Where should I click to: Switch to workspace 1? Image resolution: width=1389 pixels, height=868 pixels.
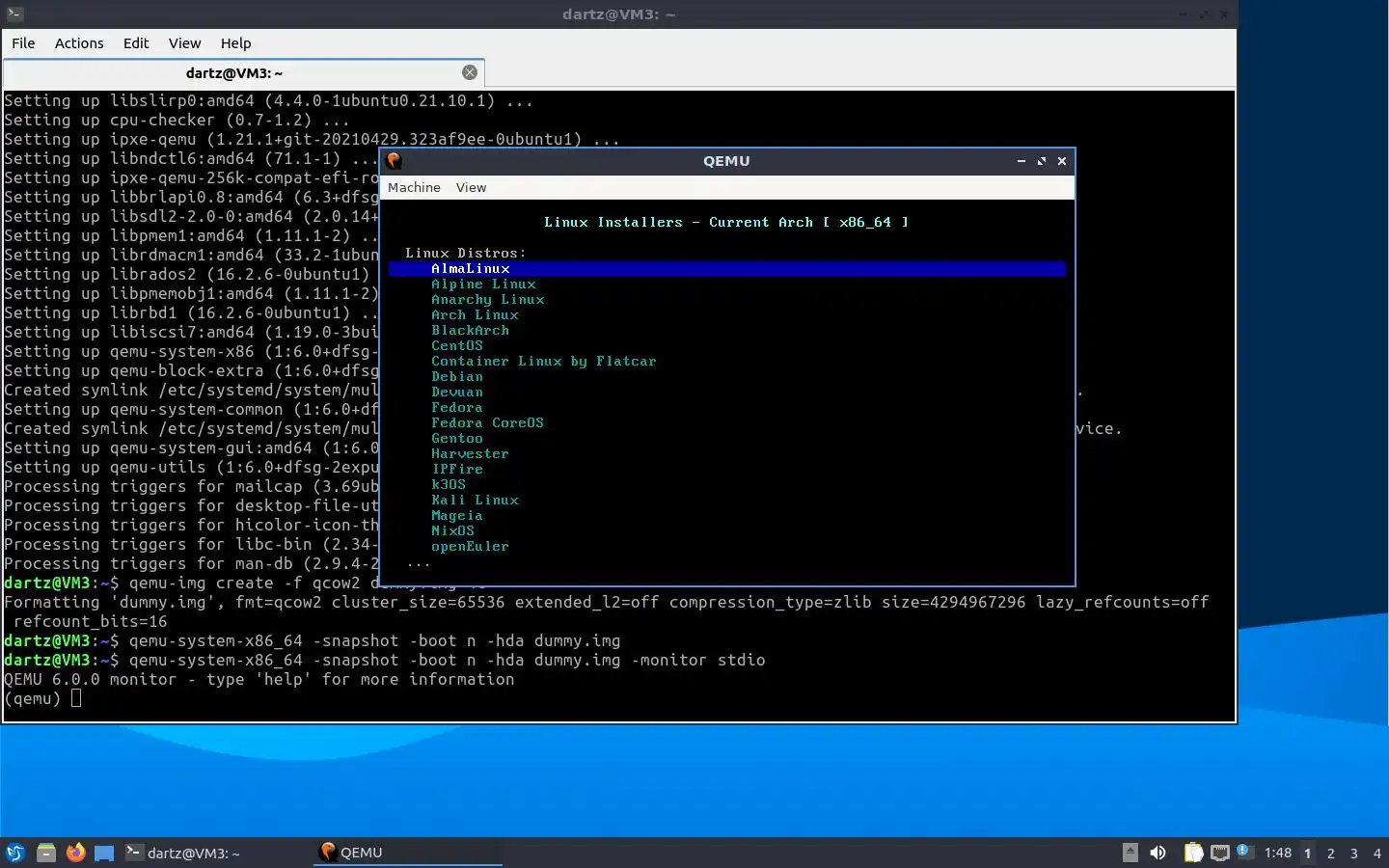coord(1308,853)
